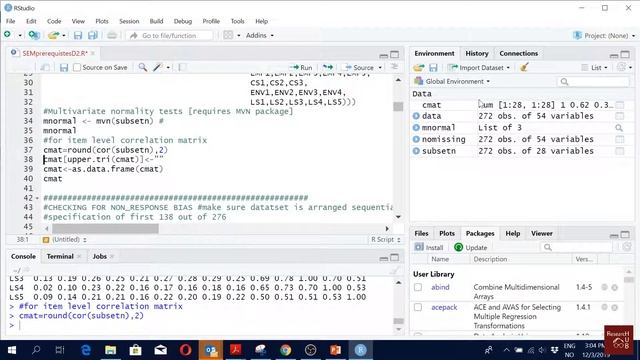Open the acepack package link
This screenshot has width=640, height=360.
444,307
